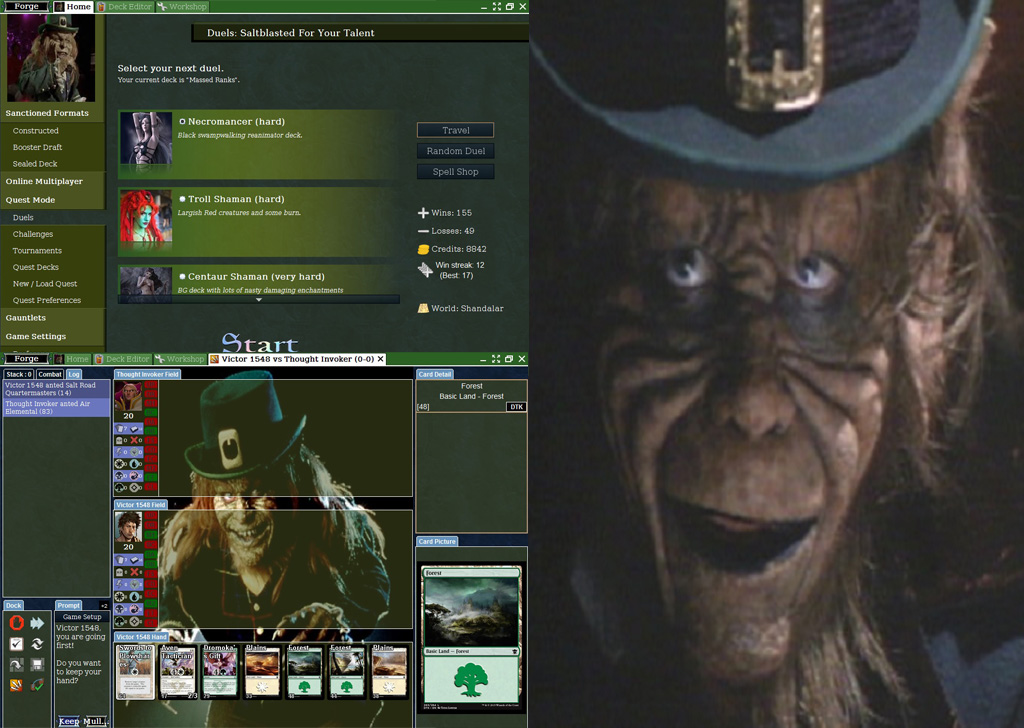Click the orange alpha strike icon in Dock
Viewport: 1024px width, 728px height.
16,685
